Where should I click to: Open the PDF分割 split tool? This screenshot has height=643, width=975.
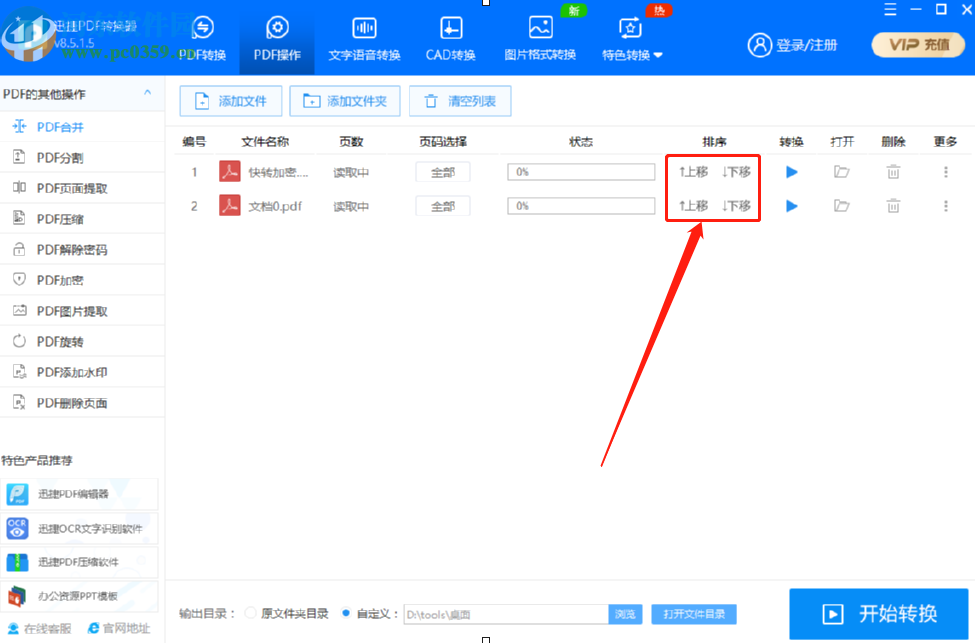(60, 157)
